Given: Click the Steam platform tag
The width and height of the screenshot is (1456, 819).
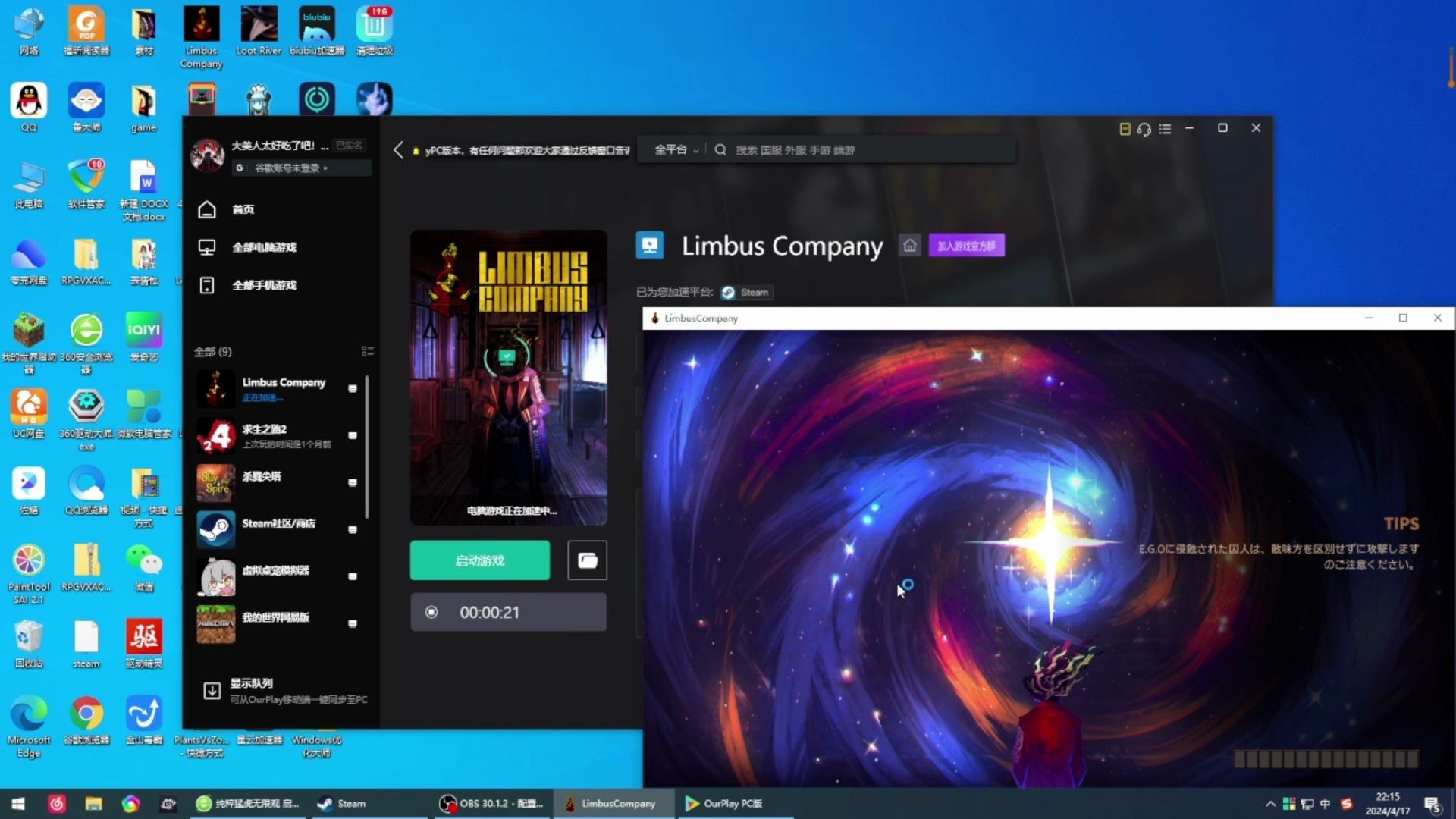Looking at the screenshot, I should pos(746,292).
